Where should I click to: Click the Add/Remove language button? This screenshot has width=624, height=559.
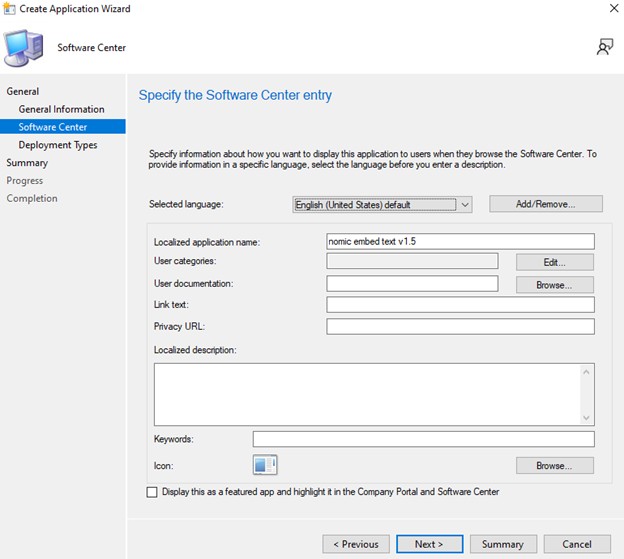point(545,204)
